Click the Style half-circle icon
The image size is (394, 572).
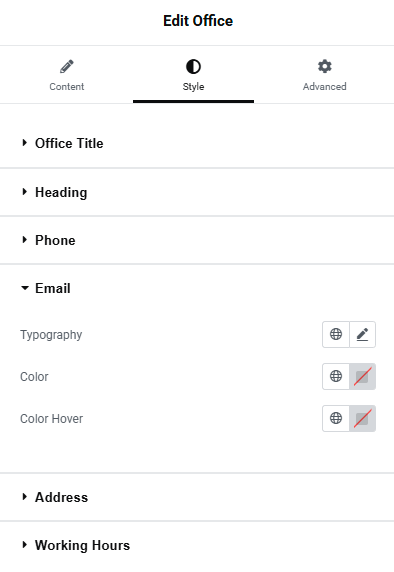click(x=193, y=66)
